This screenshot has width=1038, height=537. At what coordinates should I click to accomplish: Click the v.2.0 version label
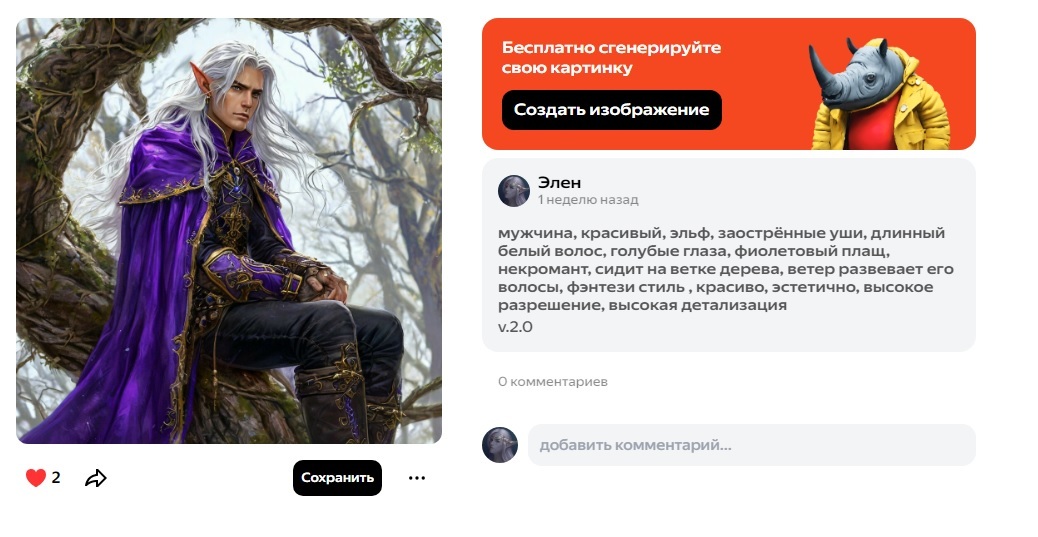(515, 327)
